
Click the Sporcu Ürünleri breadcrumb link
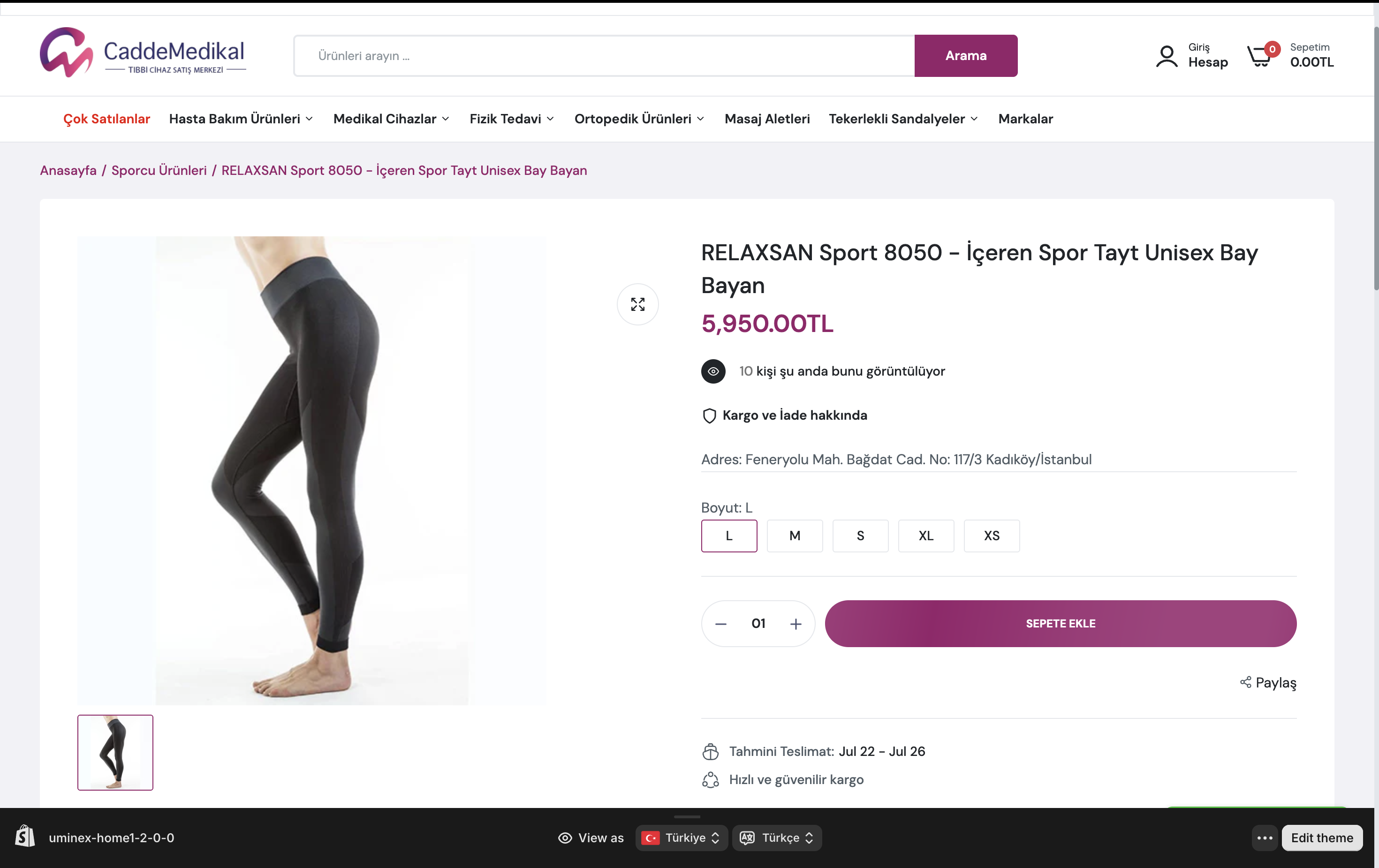point(159,170)
